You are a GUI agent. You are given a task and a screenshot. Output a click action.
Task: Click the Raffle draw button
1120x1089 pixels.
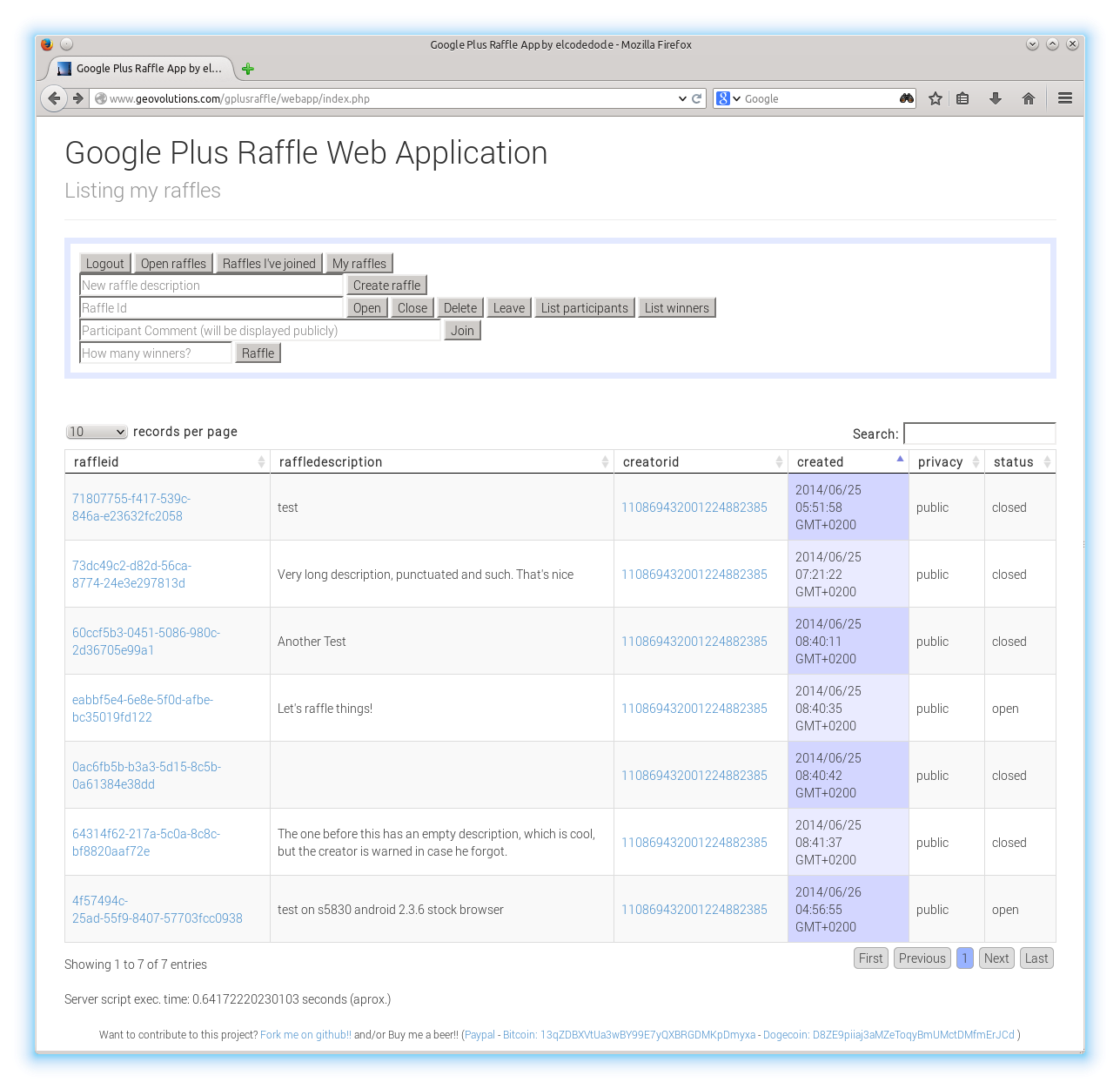tap(258, 353)
